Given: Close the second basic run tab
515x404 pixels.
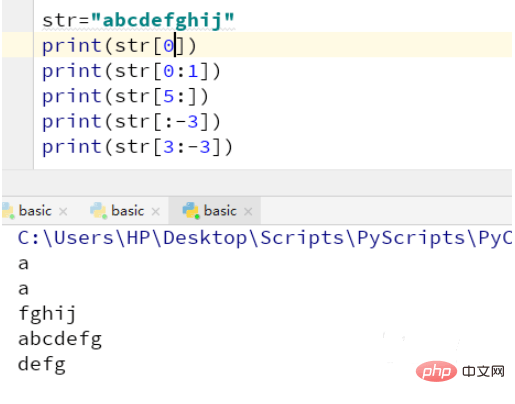Looking at the screenshot, I should point(155,211).
